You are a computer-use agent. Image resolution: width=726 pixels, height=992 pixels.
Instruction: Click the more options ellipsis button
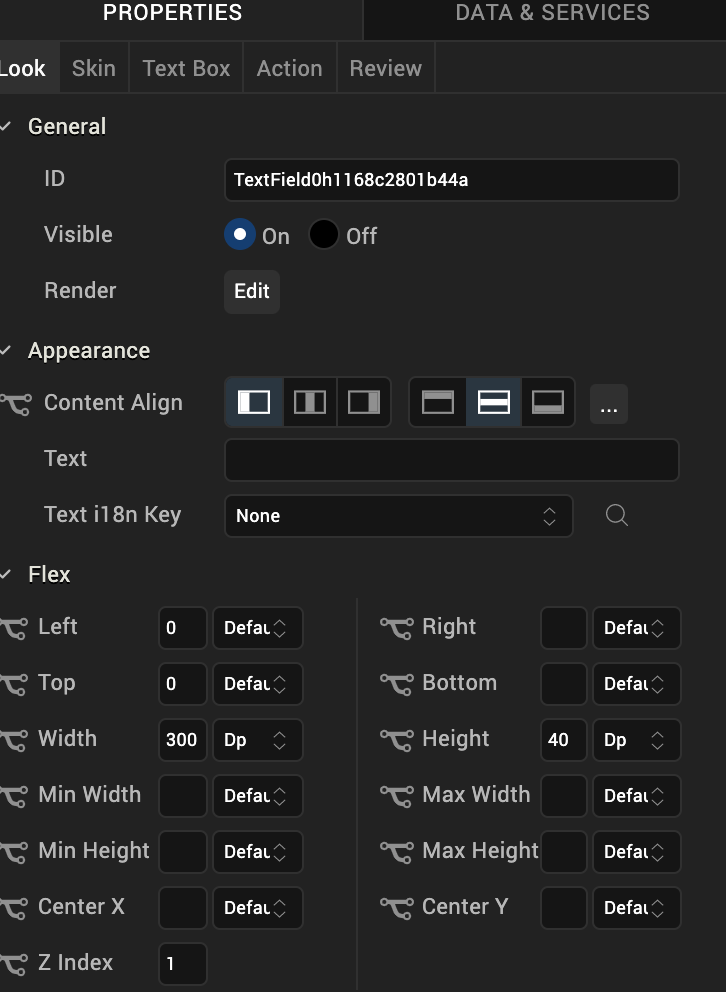609,404
